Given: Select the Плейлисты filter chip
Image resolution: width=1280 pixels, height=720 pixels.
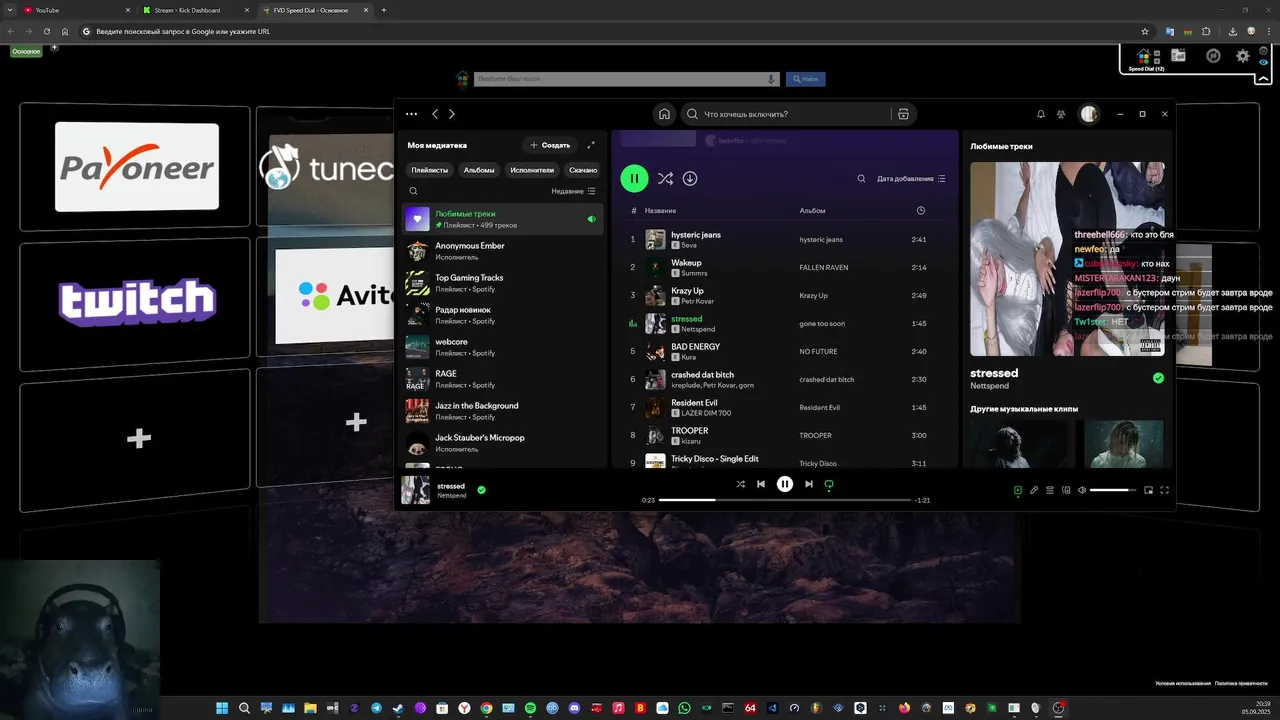Looking at the screenshot, I should coord(430,170).
